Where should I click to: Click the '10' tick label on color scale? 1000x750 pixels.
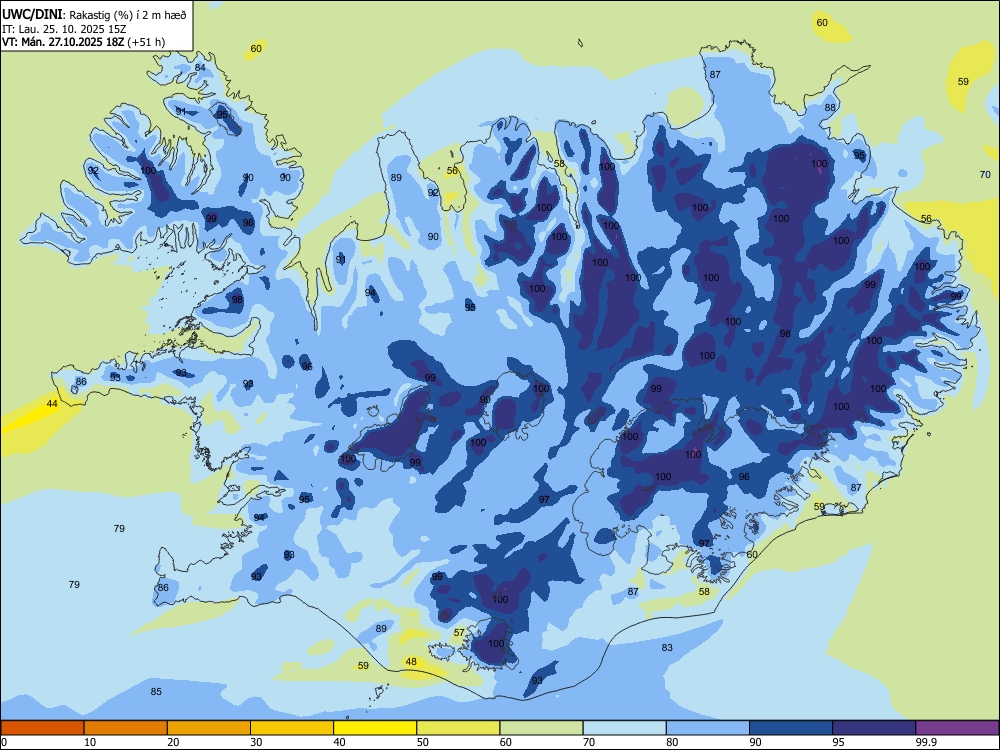click(x=90, y=742)
